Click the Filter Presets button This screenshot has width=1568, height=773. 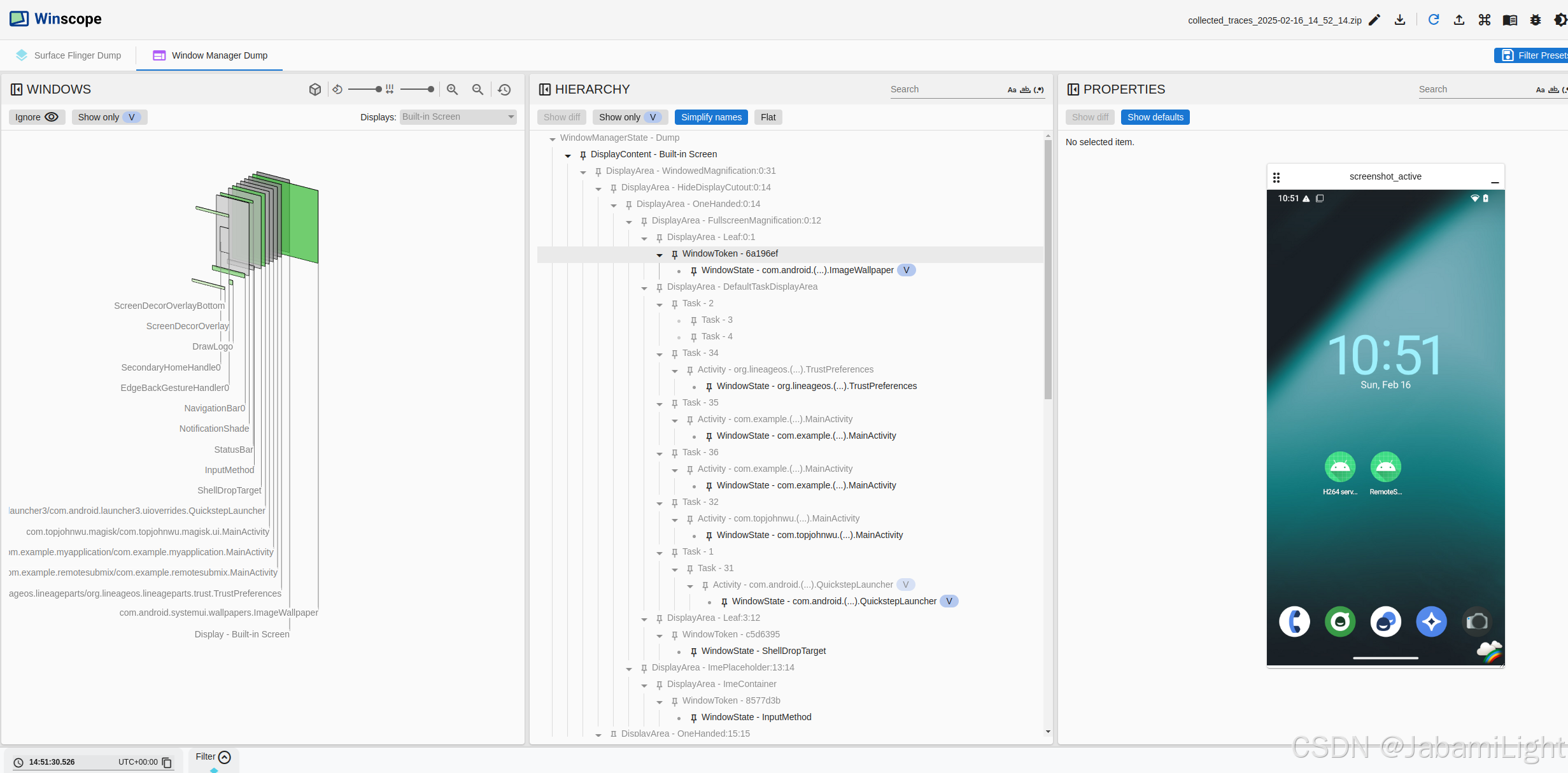[x=1531, y=55]
